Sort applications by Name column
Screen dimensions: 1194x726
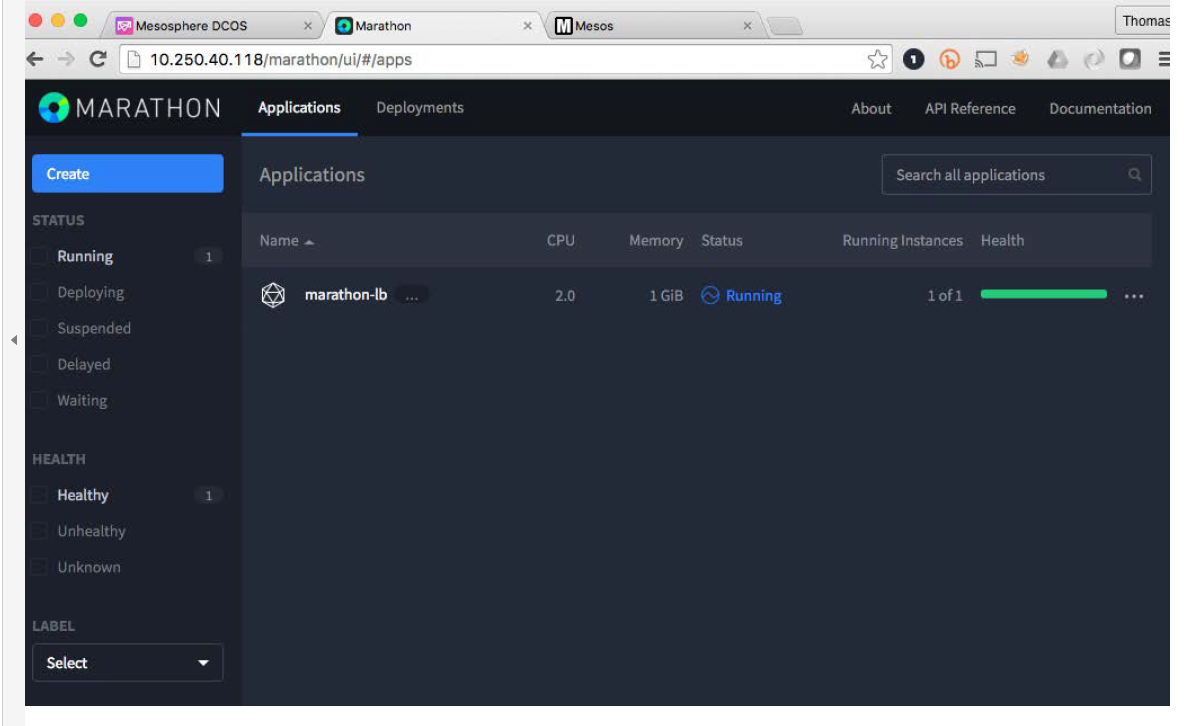coord(286,241)
